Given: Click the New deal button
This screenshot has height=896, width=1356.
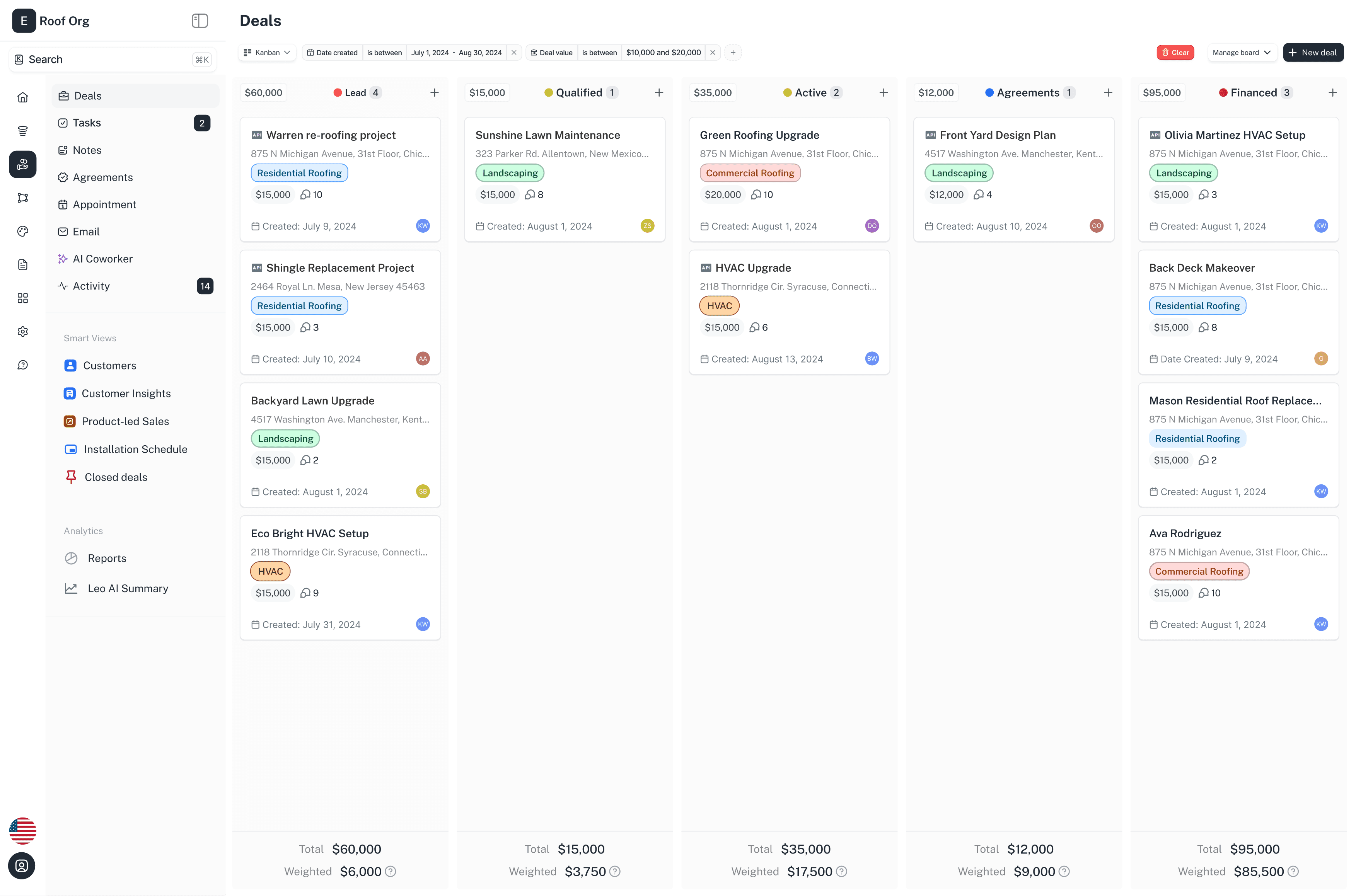Looking at the screenshot, I should pos(1313,53).
